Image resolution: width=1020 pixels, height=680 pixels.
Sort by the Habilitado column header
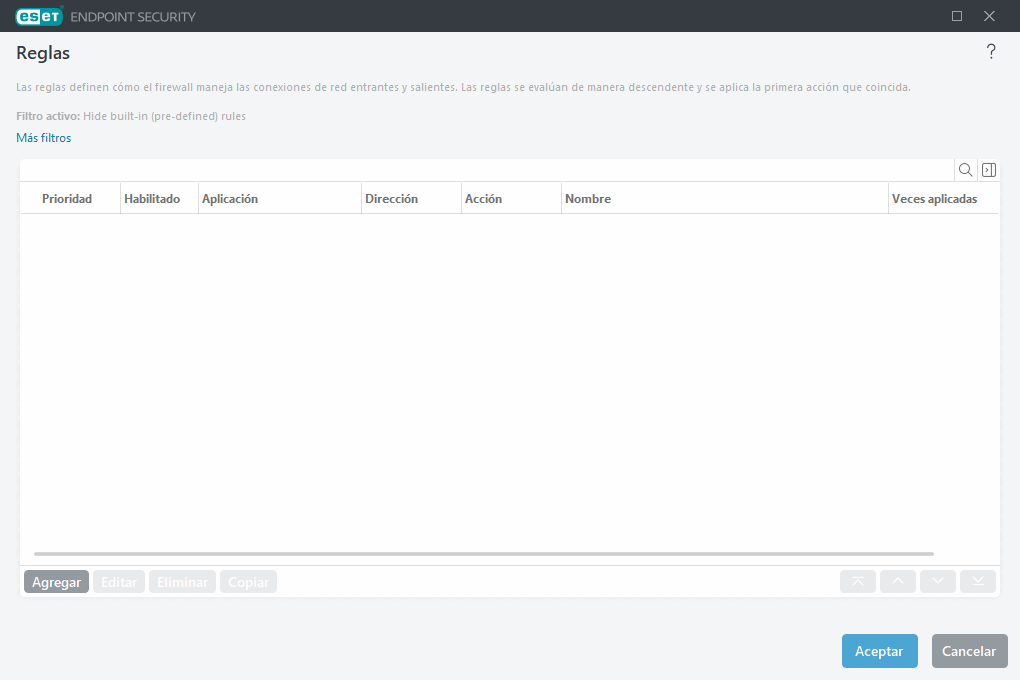click(152, 199)
